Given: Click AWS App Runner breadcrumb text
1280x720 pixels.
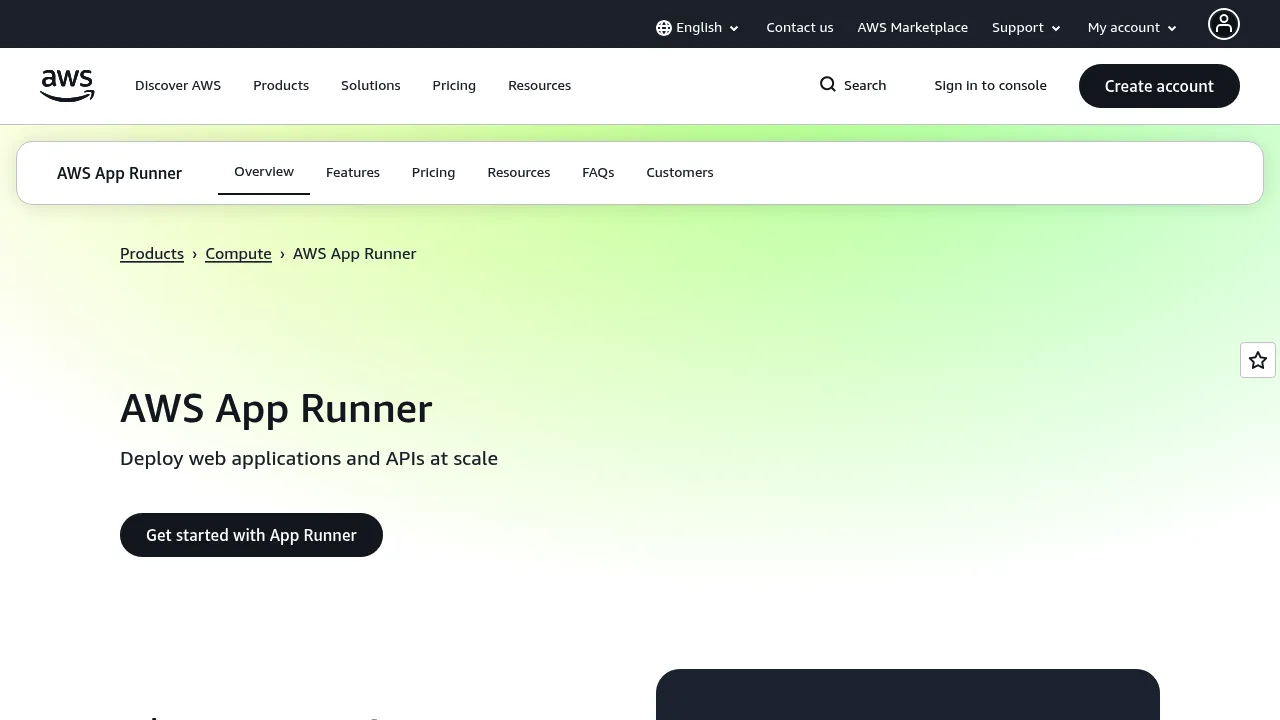Looking at the screenshot, I should point(355,254).
